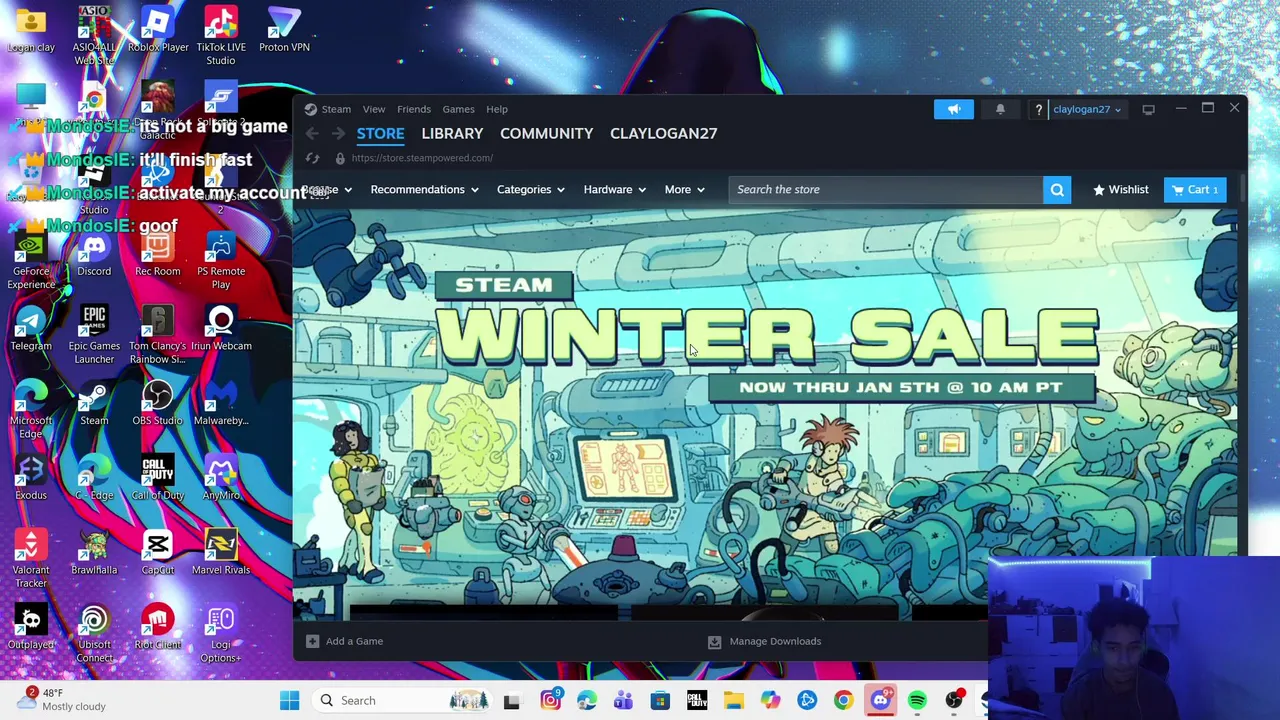
Task: Select the Malwarebytes desktop icon
Action: [x=221, y=403]
